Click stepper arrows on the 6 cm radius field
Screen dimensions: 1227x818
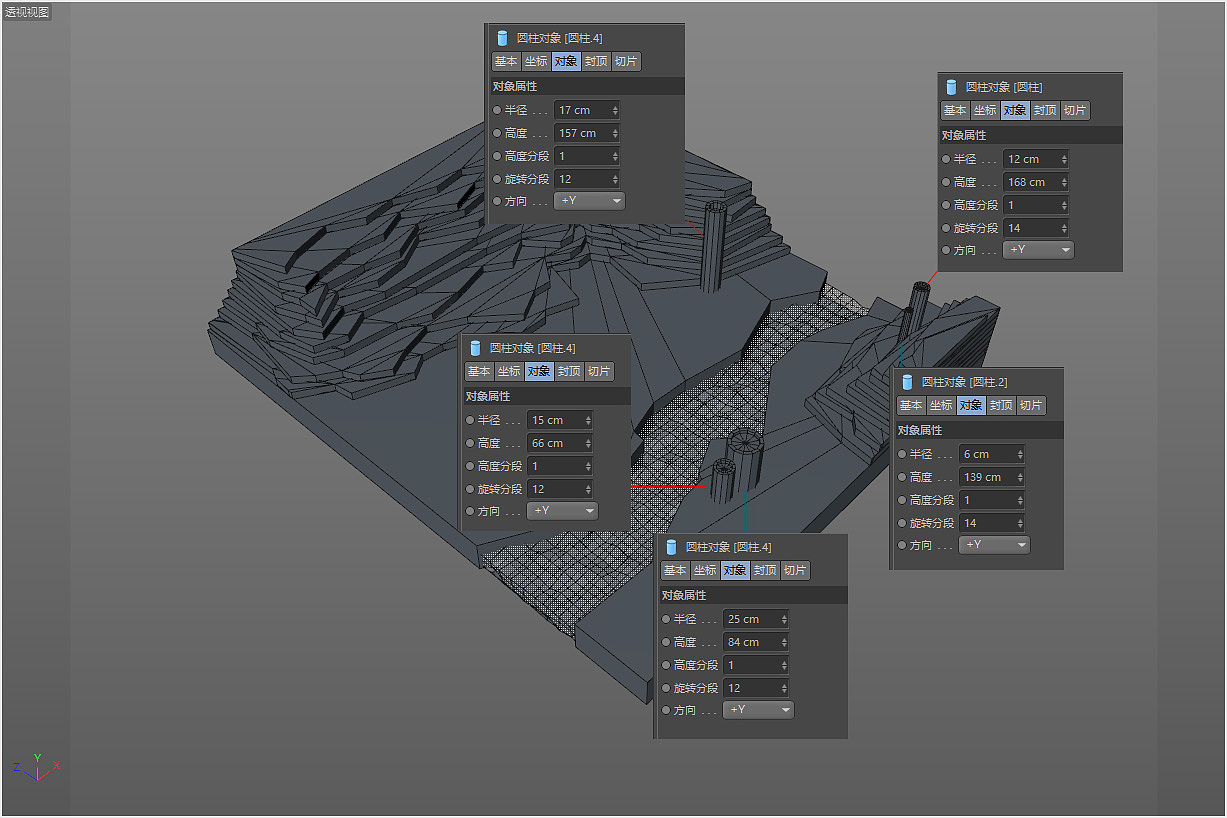point(1020,454)
